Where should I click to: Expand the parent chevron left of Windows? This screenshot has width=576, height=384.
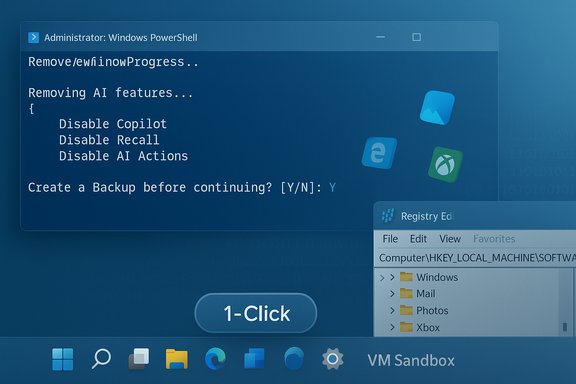(382, 277)
